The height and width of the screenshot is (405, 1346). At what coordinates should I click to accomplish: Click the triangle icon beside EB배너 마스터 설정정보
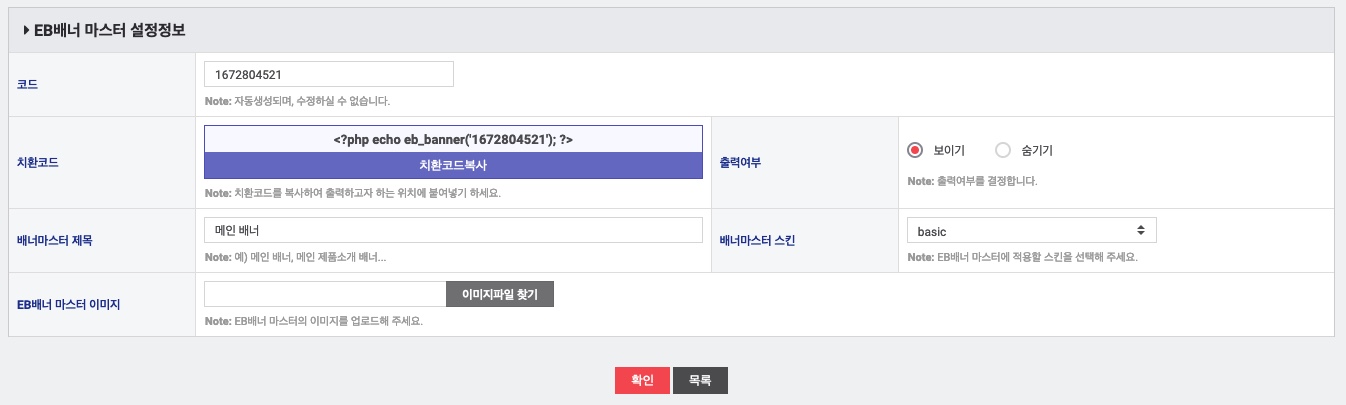point(26,31)
